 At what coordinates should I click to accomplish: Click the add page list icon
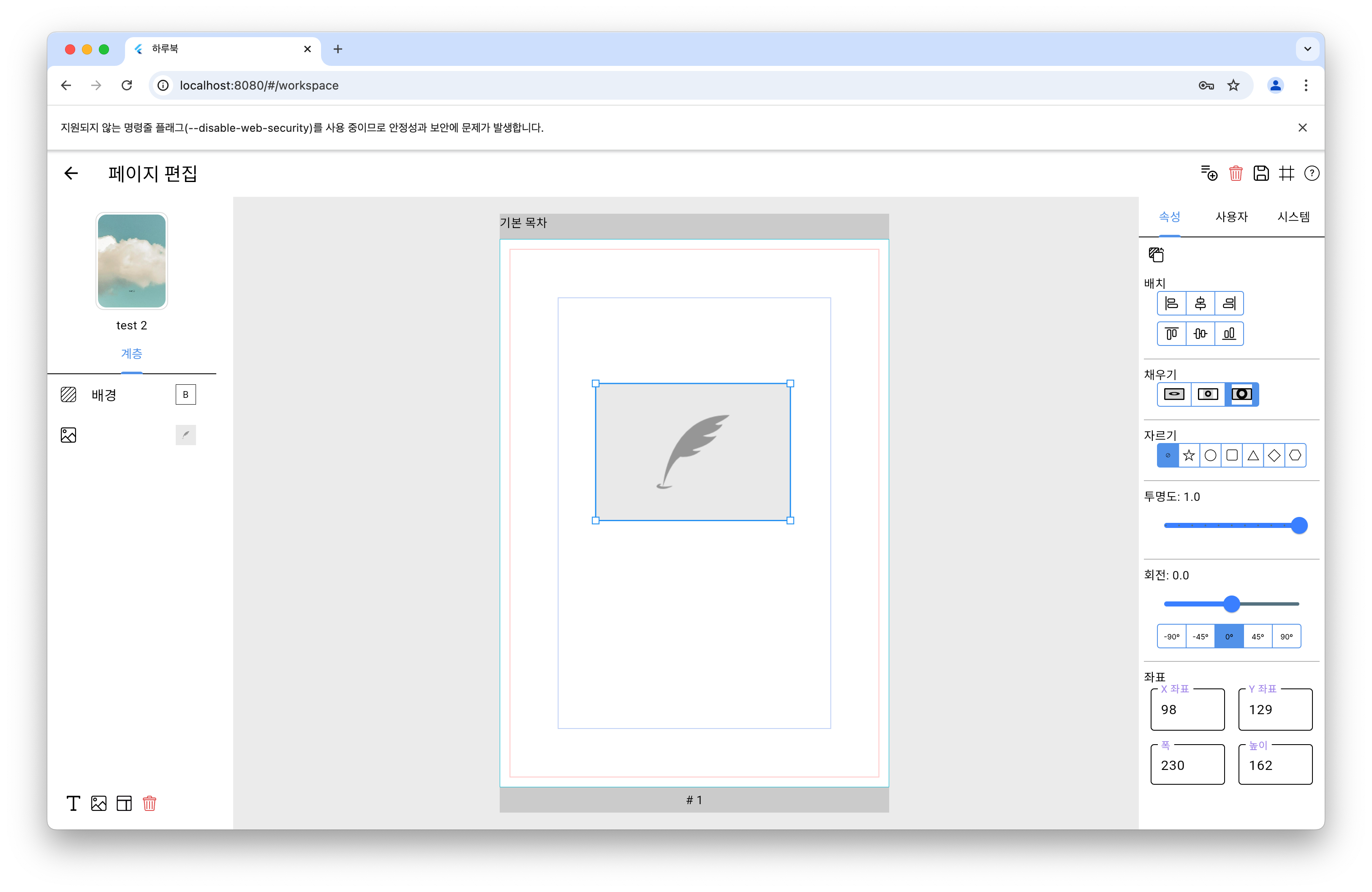[1209, 174]
